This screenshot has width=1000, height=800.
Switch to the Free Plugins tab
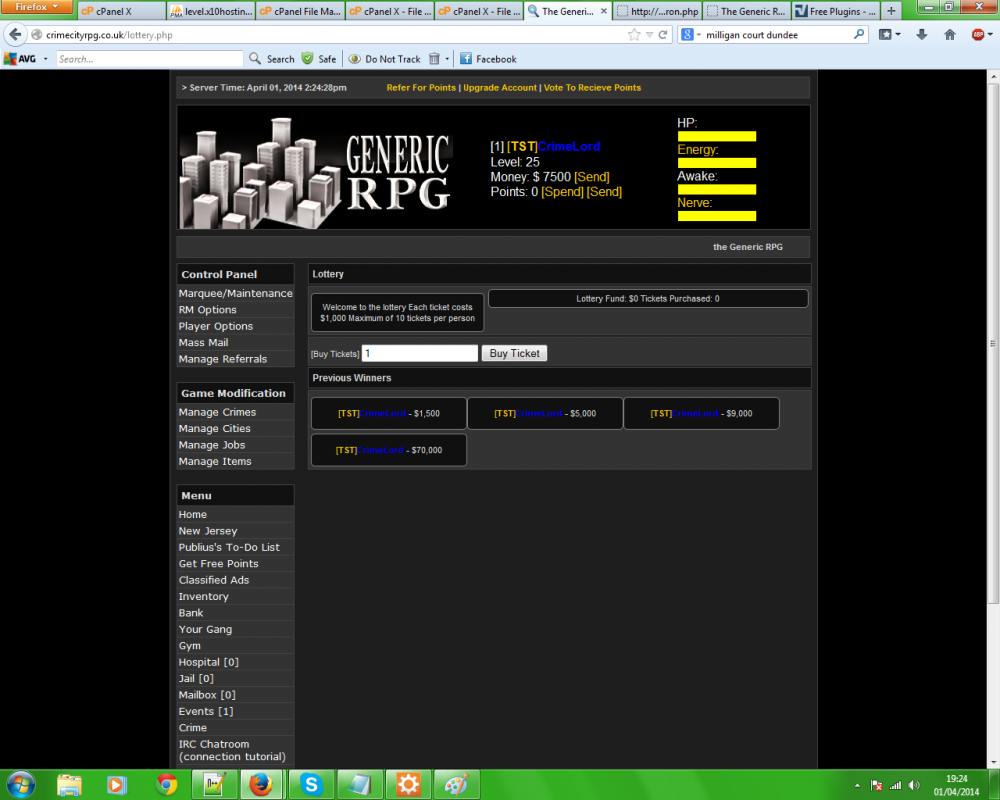[836, 12]
